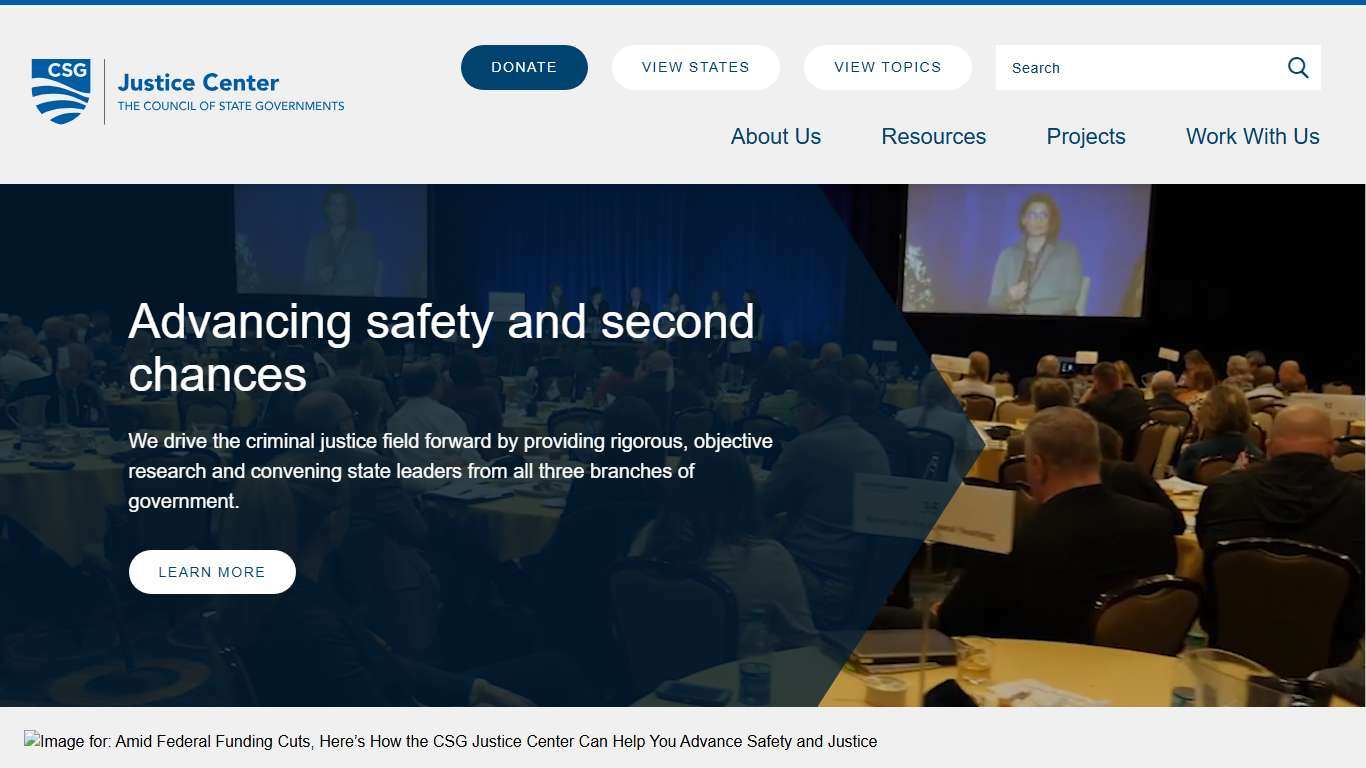Image resolution: width=1366 pixels, height=768 pixels.
Task: Open the Work With Us menu
Action: 1252,136
